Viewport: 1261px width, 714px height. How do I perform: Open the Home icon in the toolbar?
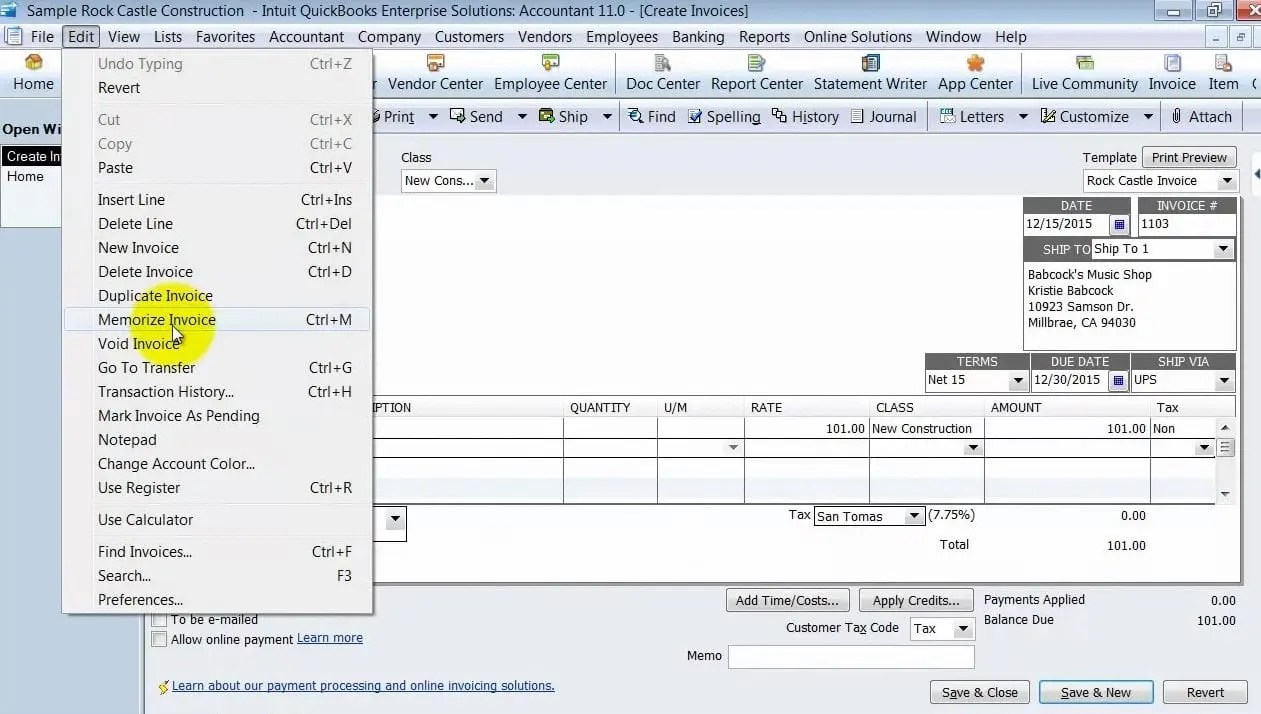coord(33,74)
